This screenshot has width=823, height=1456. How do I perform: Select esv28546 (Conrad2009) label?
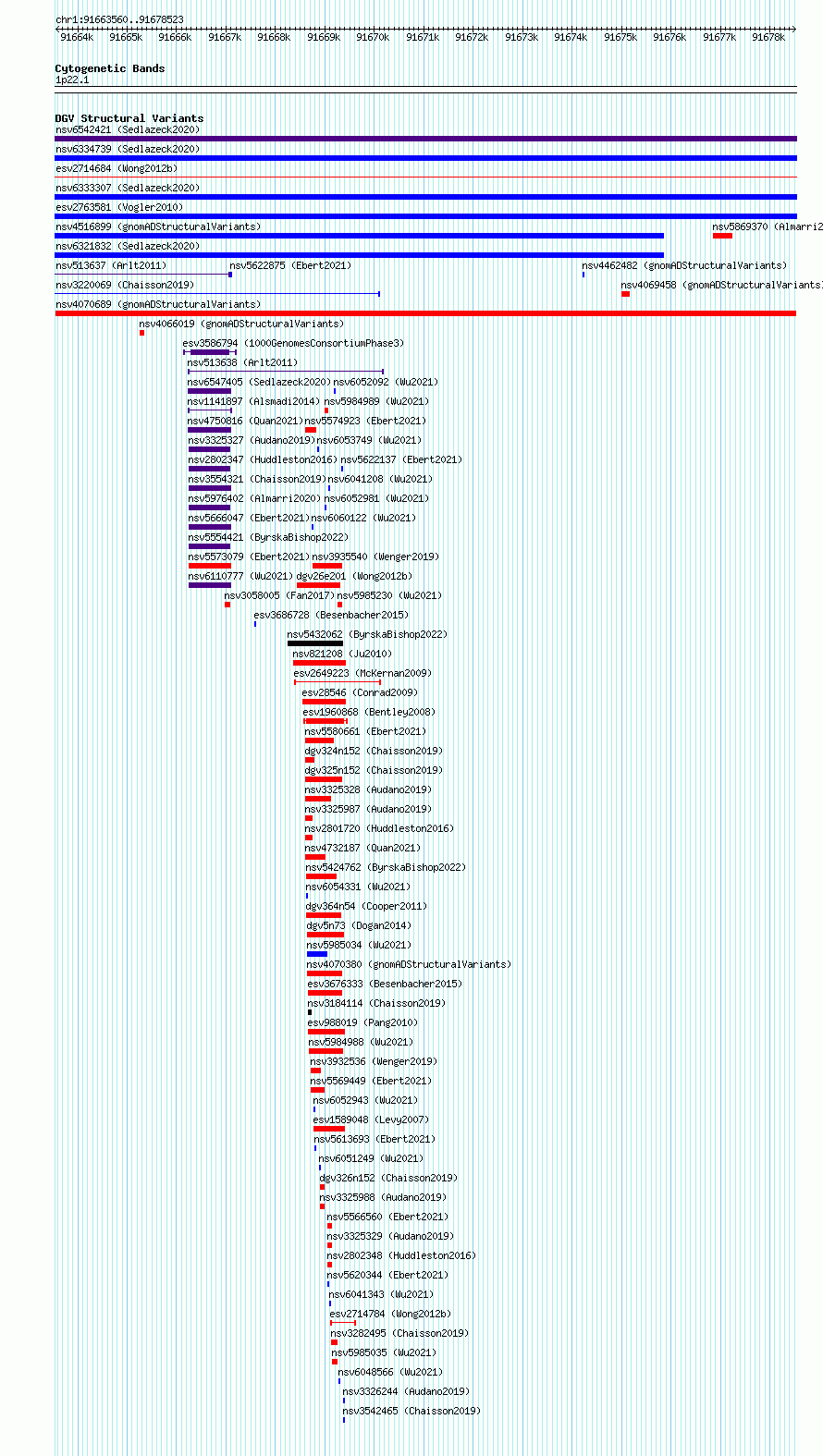tap(360, 692)
